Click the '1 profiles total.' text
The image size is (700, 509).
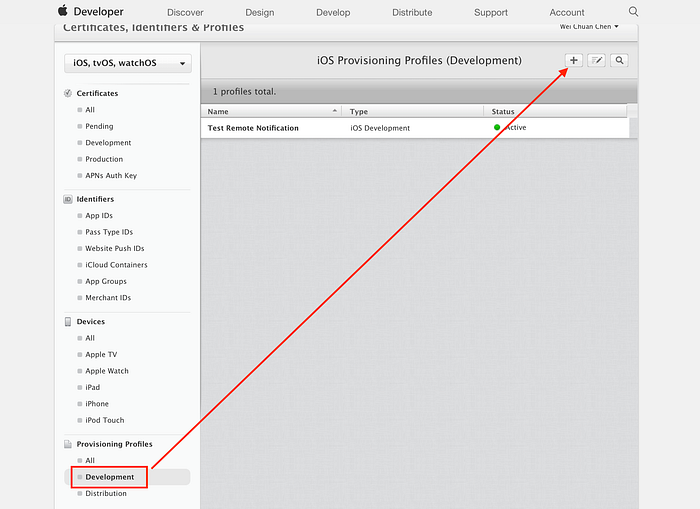[244, 92]
